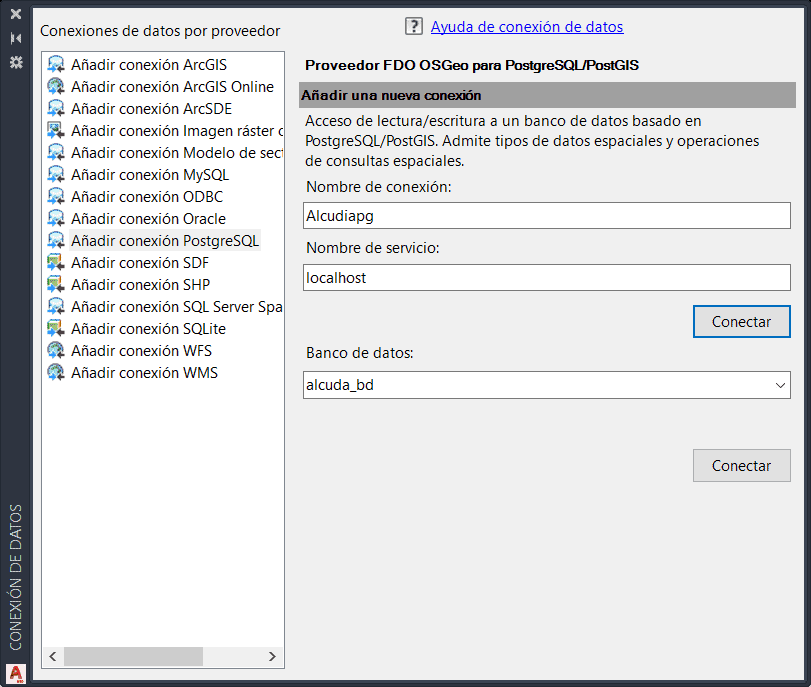The width and height of the screenshot is (811, 687).
Task: Click the SDF connection icon
Action: (x=56, y=263)
